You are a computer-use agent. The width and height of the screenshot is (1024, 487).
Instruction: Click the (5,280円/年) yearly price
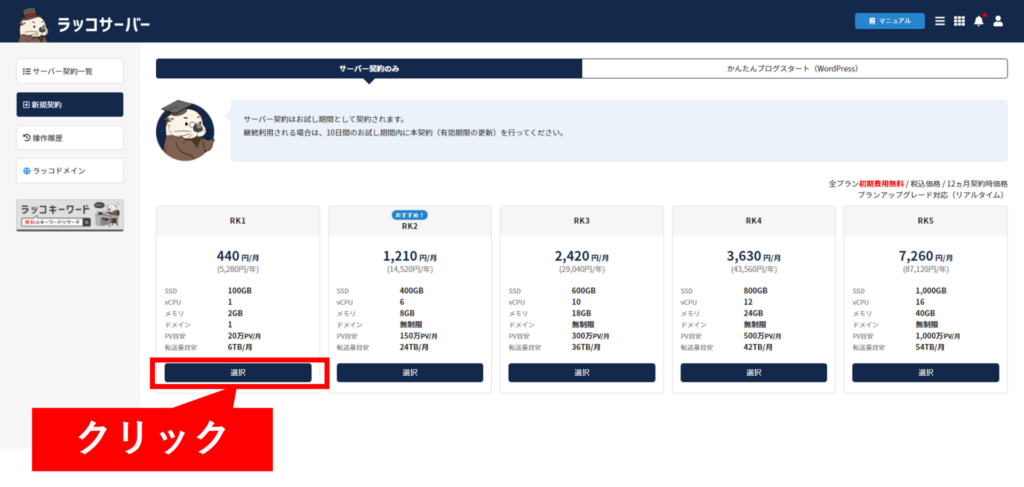pyautogui.click(x=238, y=269)
